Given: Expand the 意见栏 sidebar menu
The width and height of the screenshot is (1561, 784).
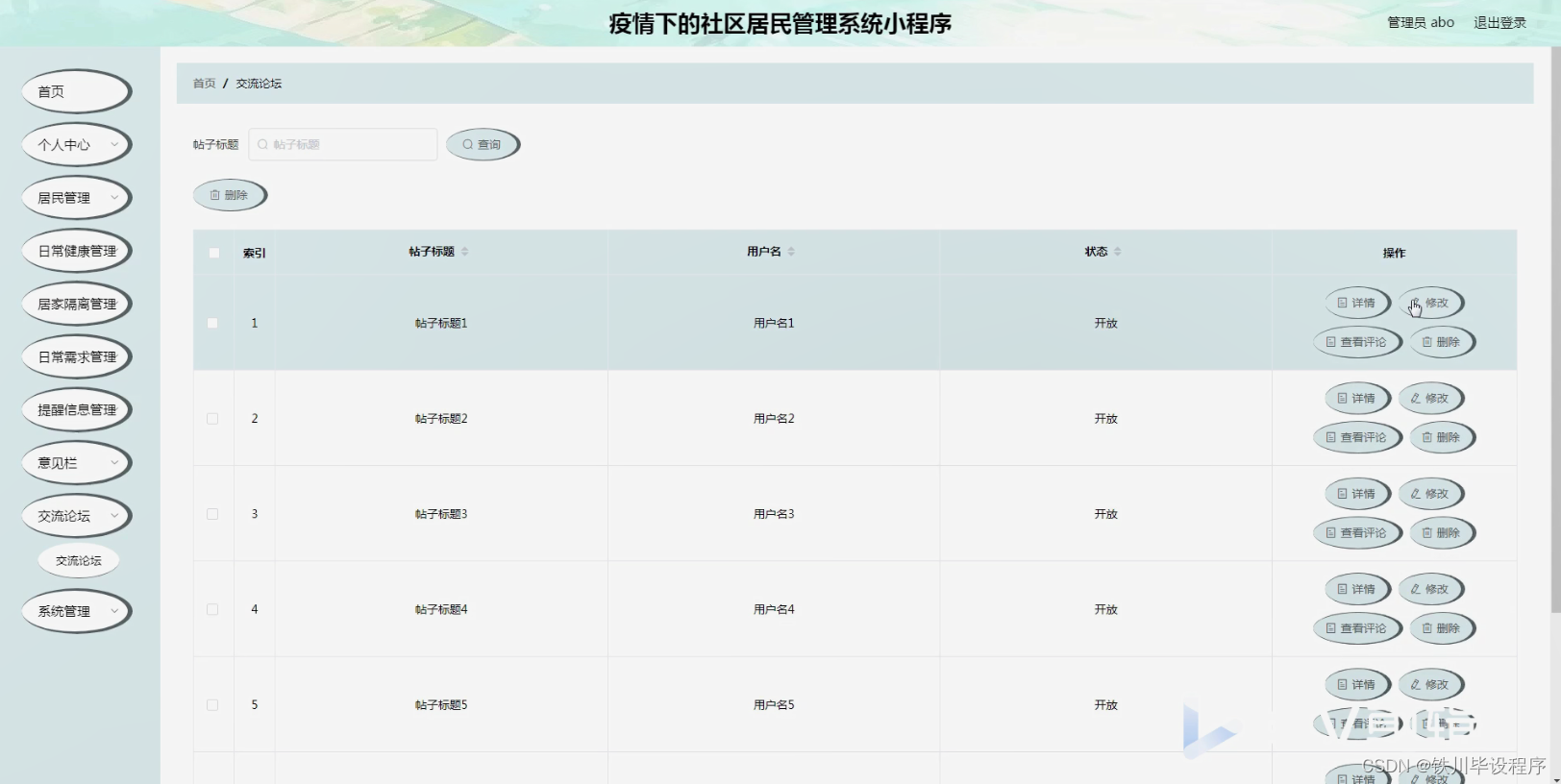Looking at the screenshot, I should pos(76,463).
